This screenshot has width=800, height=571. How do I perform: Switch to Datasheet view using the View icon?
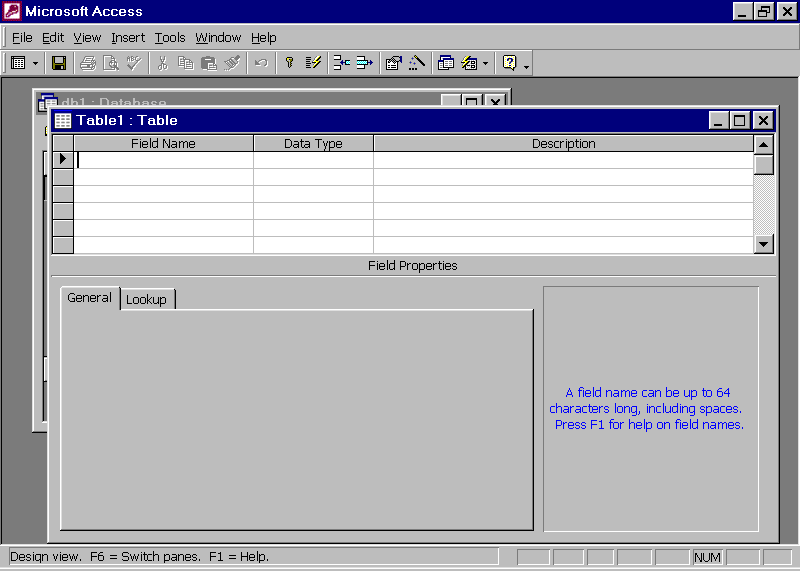[18, 63]
